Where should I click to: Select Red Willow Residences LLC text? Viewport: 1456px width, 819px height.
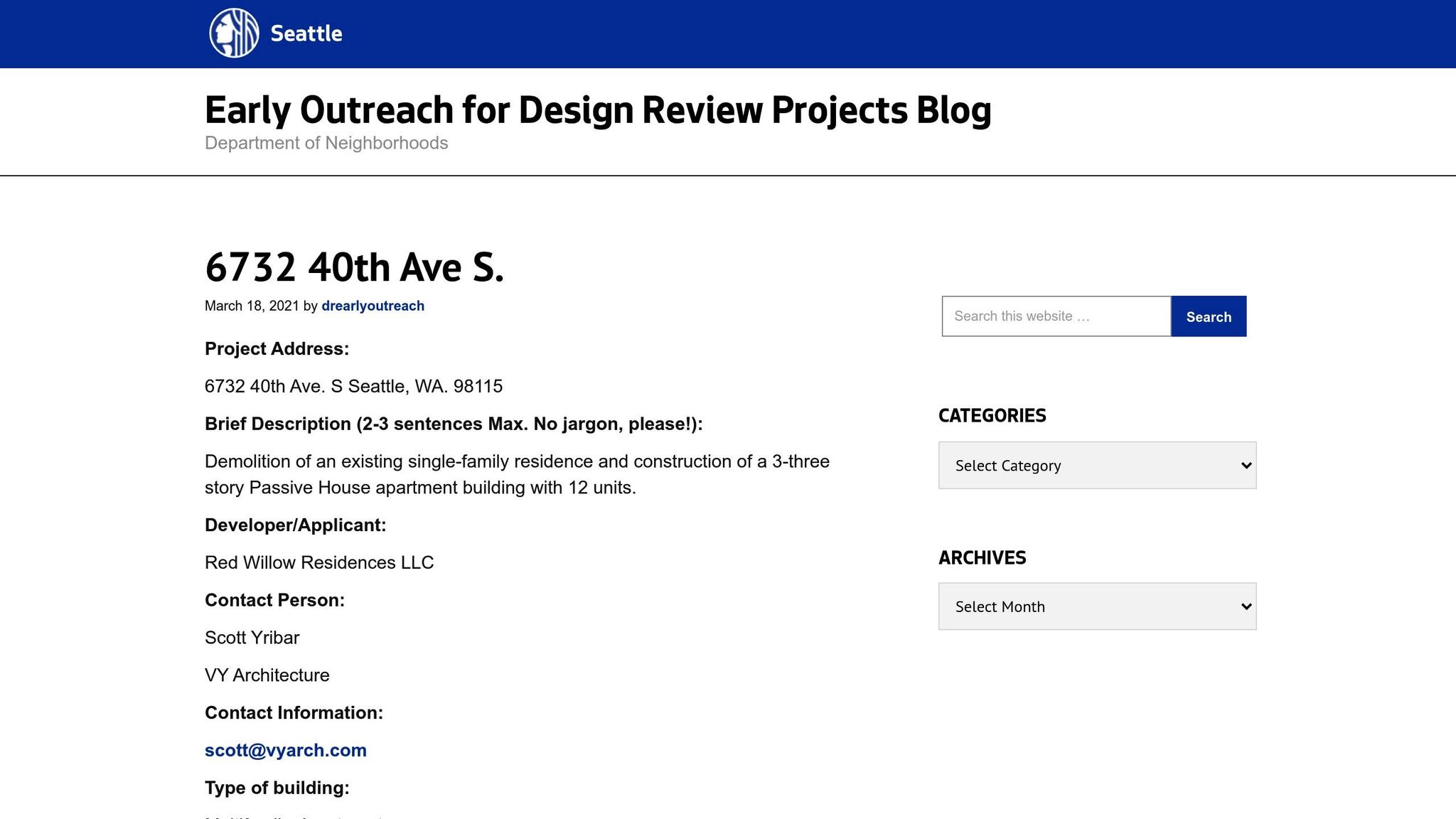319,562
